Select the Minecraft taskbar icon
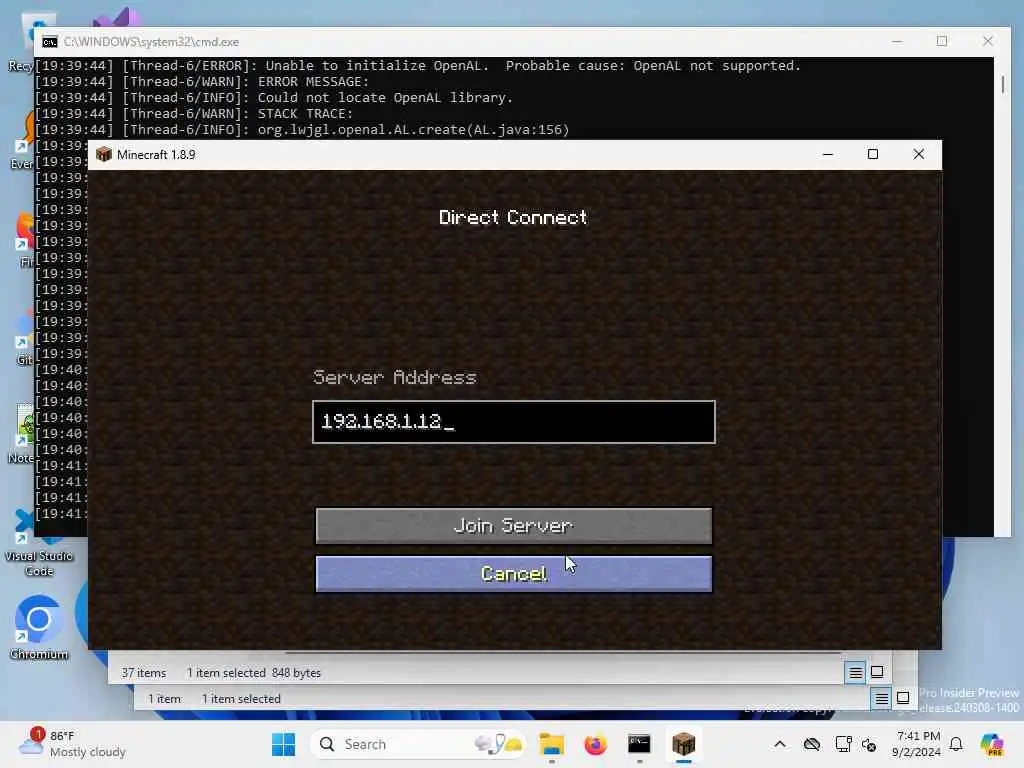This screenshot has width=1024, height=768. 683,744
